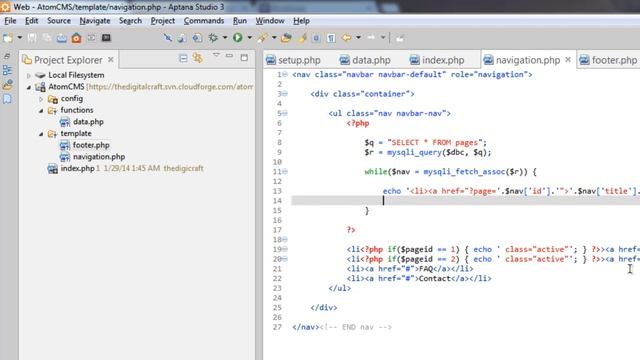The width and height of the screenshot is (640, 360).
Task: Close the Project Explorer tab
Action: [x=111, y=60]
